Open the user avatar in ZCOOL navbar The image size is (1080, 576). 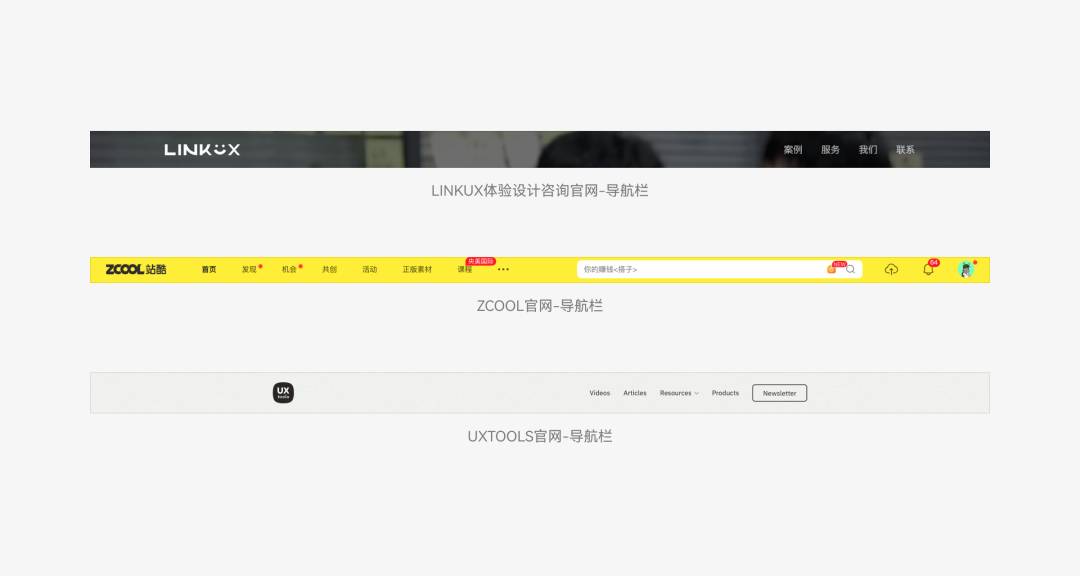(966, 269)
